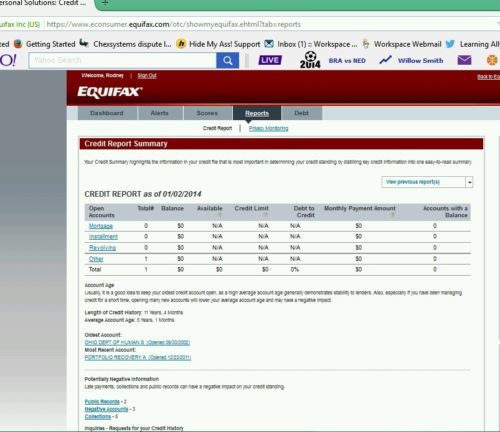Click into the Yahoo Search input field
The image size is (500, 432).
point(122,60)
